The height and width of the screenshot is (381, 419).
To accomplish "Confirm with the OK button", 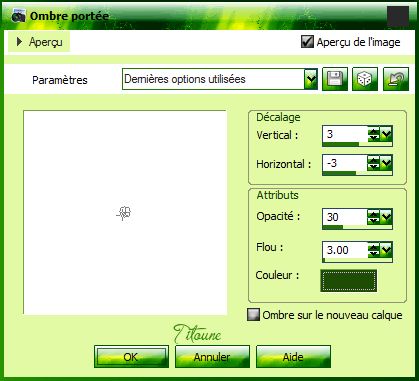I will click(131, 357).
